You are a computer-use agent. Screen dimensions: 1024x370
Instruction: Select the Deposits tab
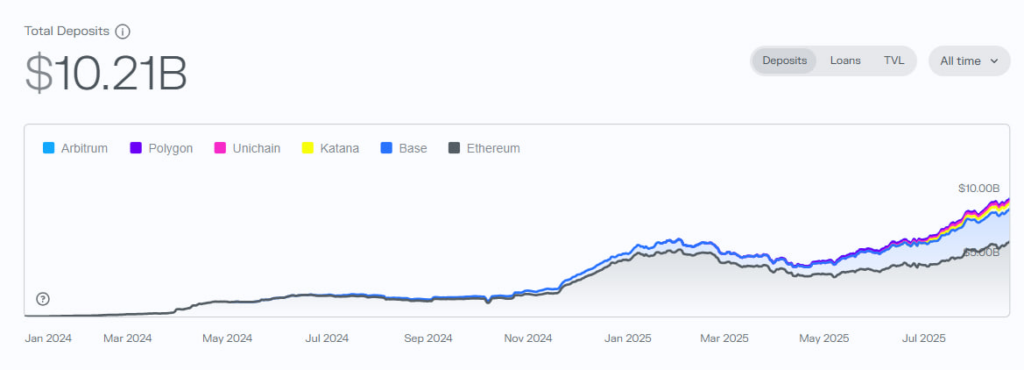pos(784,61)
